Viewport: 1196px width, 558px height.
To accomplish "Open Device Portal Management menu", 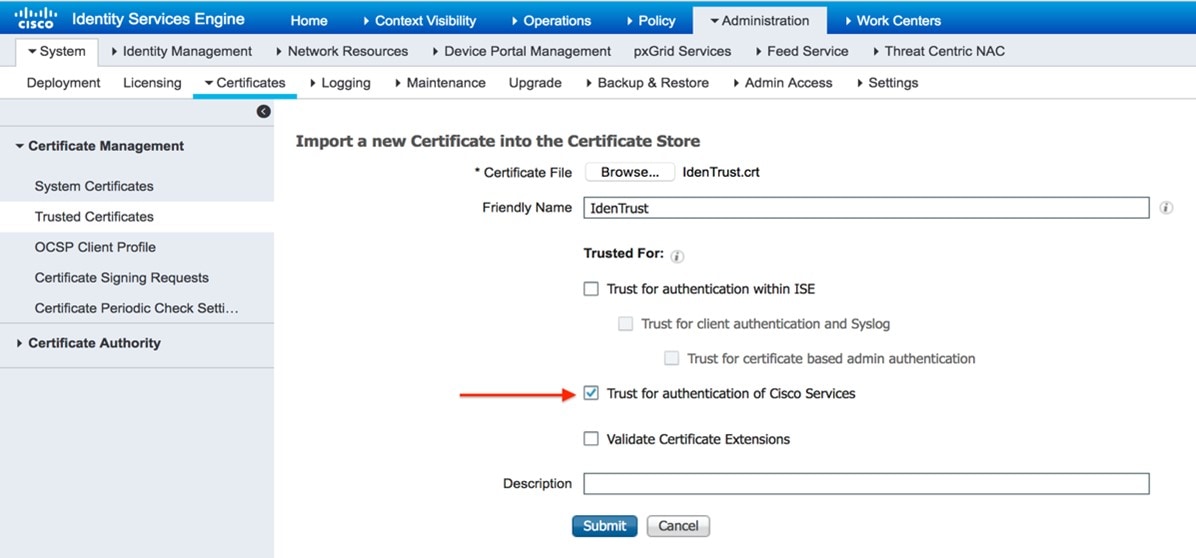I will pos(521,52).
